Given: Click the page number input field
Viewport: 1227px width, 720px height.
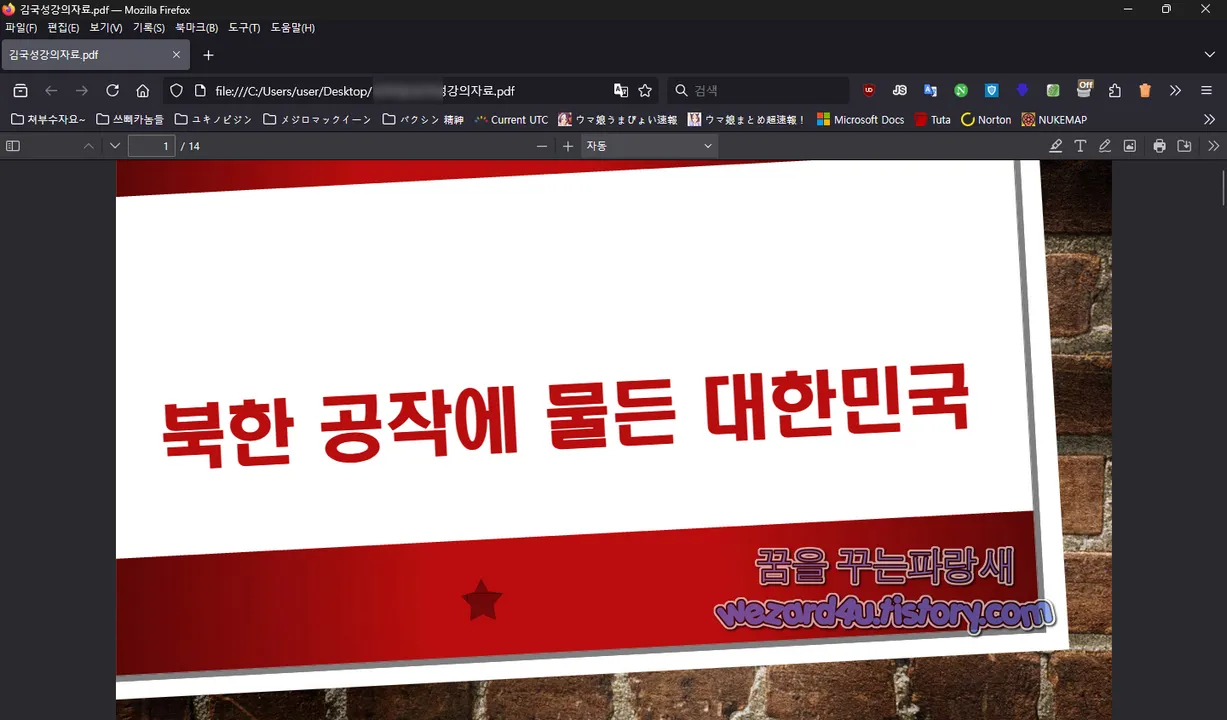Looking at the screenshot, I should coord(151,145).
